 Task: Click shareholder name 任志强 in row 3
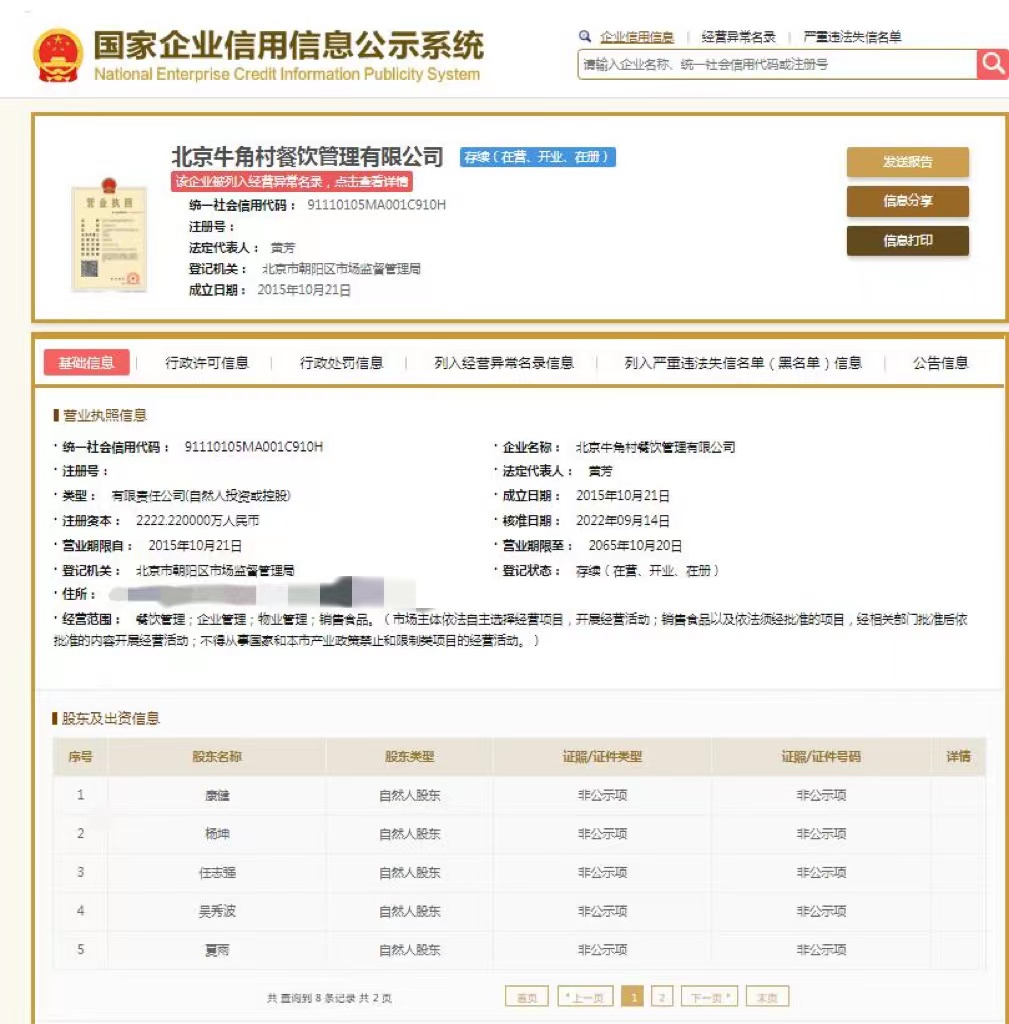pos(217,872)
